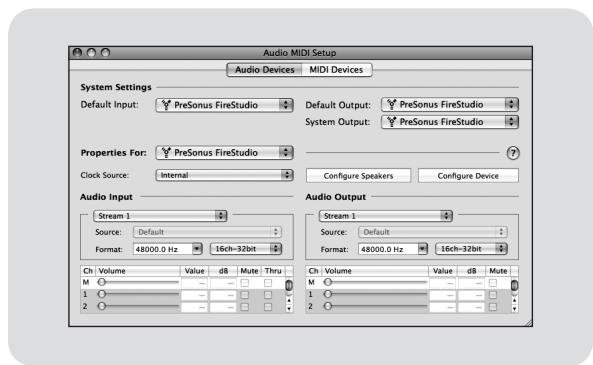Open the Audio Output sample rate combo box
This screenshot has width=593, height=365.
point(393,249)
